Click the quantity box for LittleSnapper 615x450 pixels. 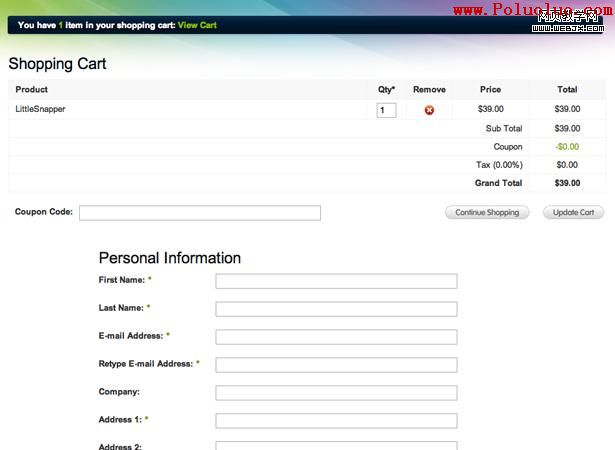[386, 110]
